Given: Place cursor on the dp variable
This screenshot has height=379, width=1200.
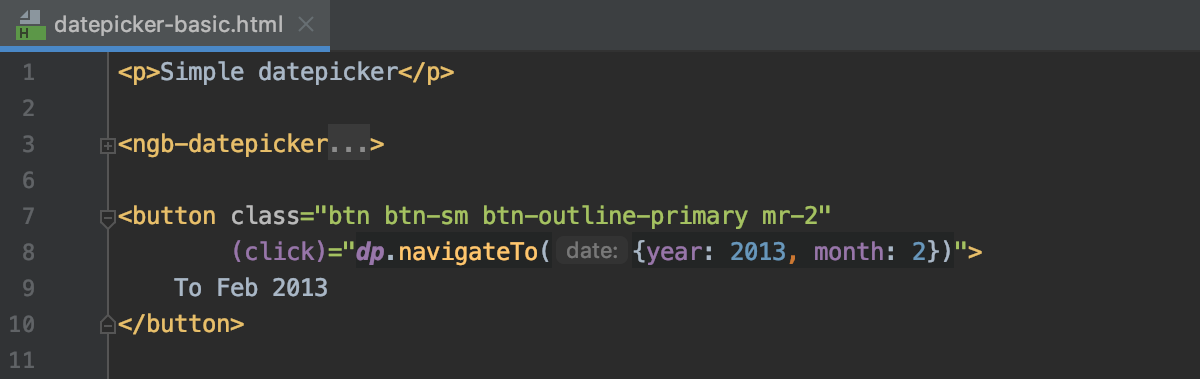Looking at the screenshot, I should tap(370, 253).
